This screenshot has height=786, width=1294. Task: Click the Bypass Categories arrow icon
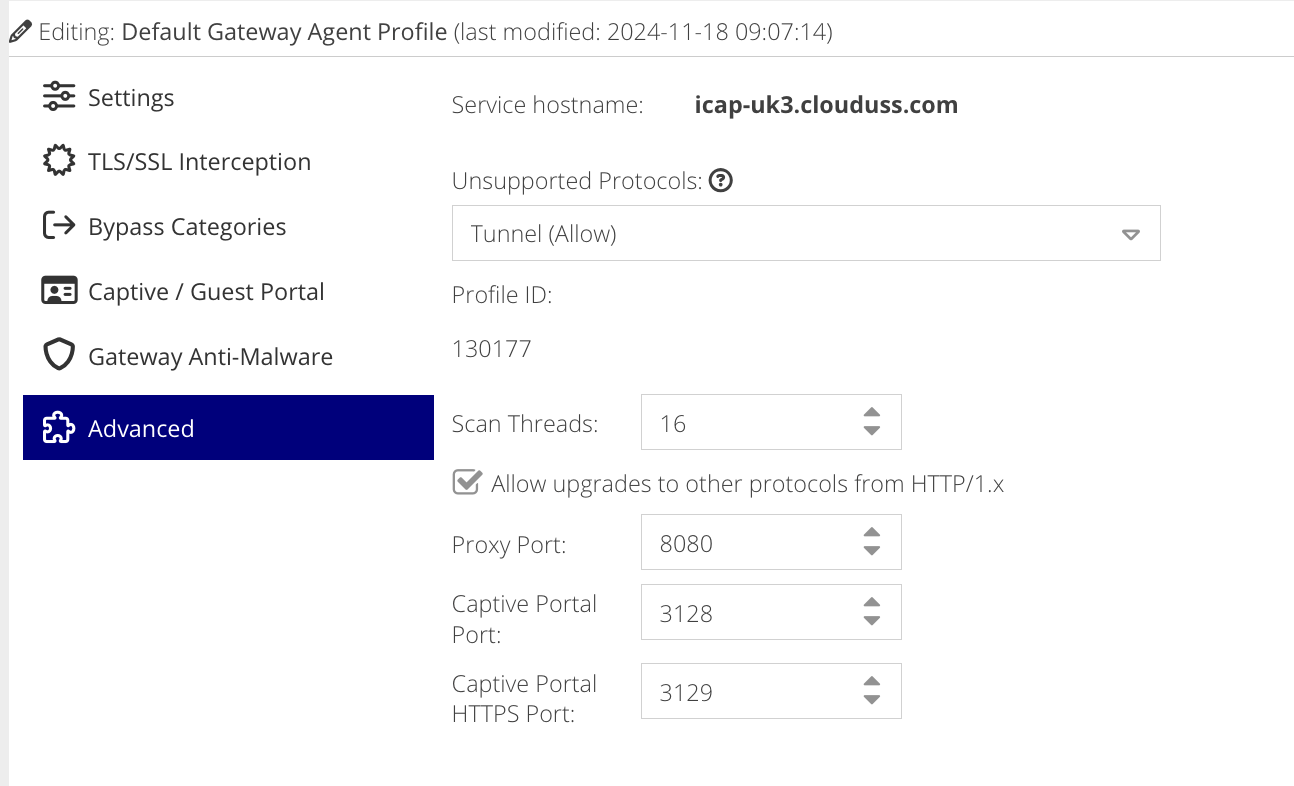point(59,226)
